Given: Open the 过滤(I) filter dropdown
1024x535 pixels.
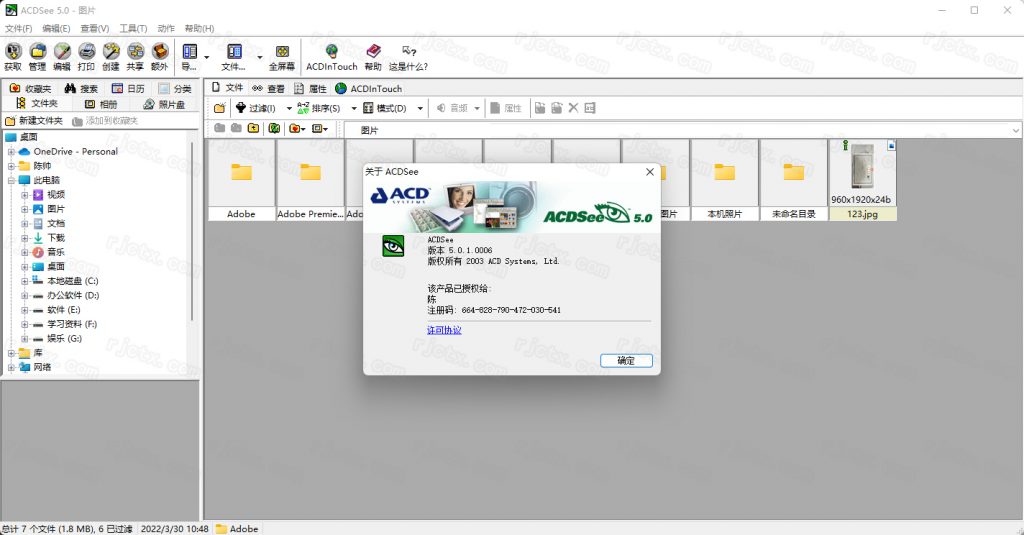Looking at the screenshot, I should pos(264,108).
